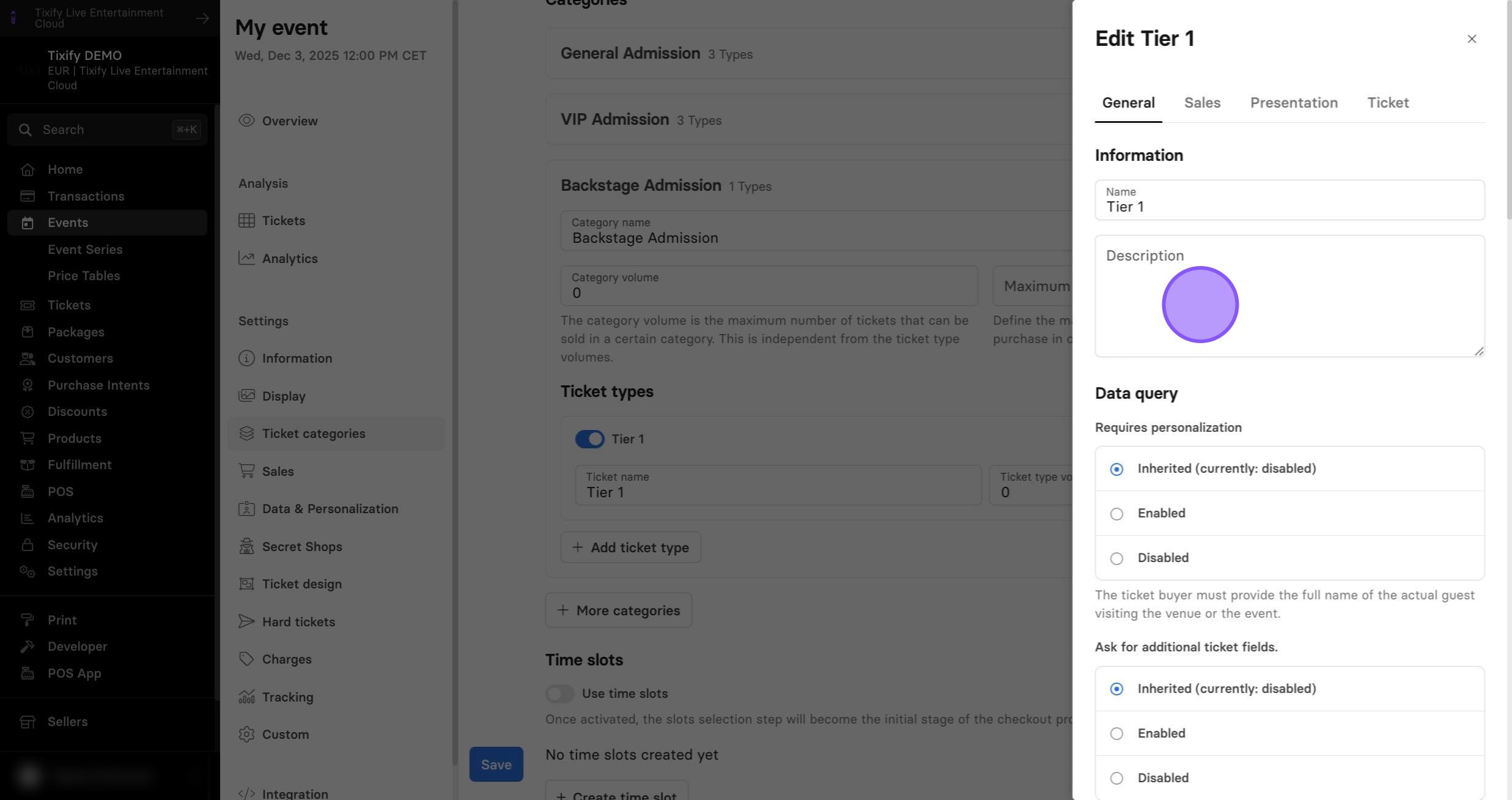Click the Description text area

pos(1289,296)
